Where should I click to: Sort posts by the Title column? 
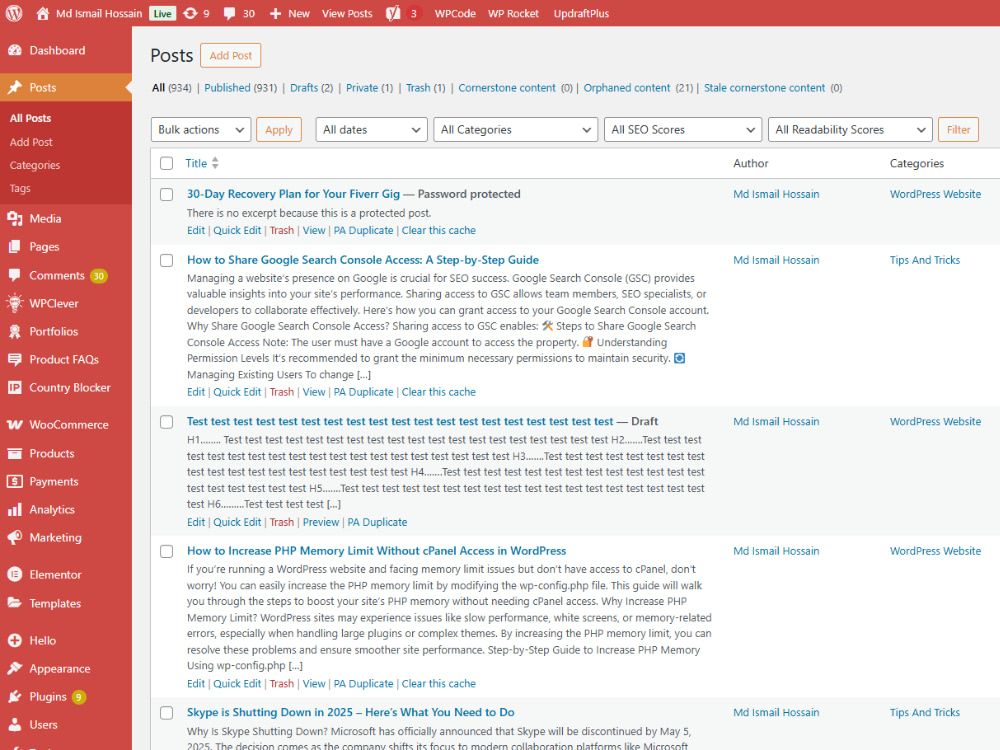202,163
